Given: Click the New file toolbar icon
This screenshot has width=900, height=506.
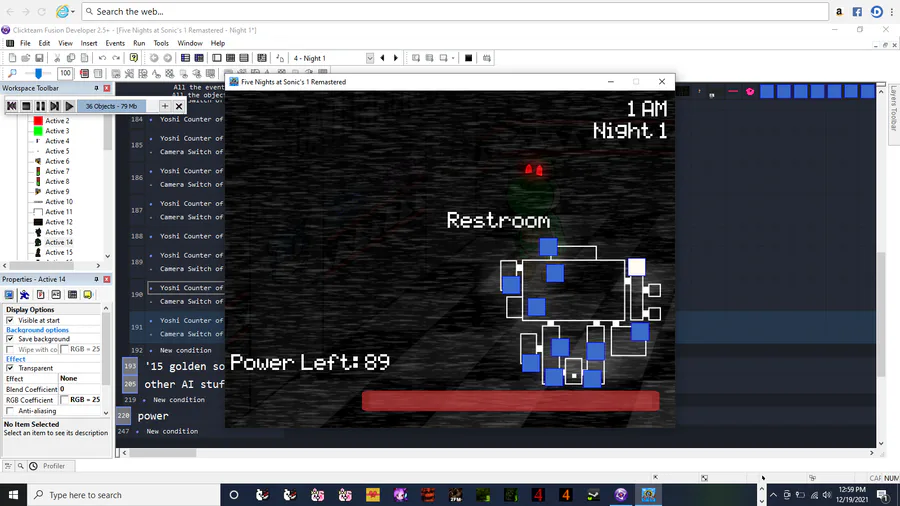Looking at the screenshot, I should coord(12,58).
